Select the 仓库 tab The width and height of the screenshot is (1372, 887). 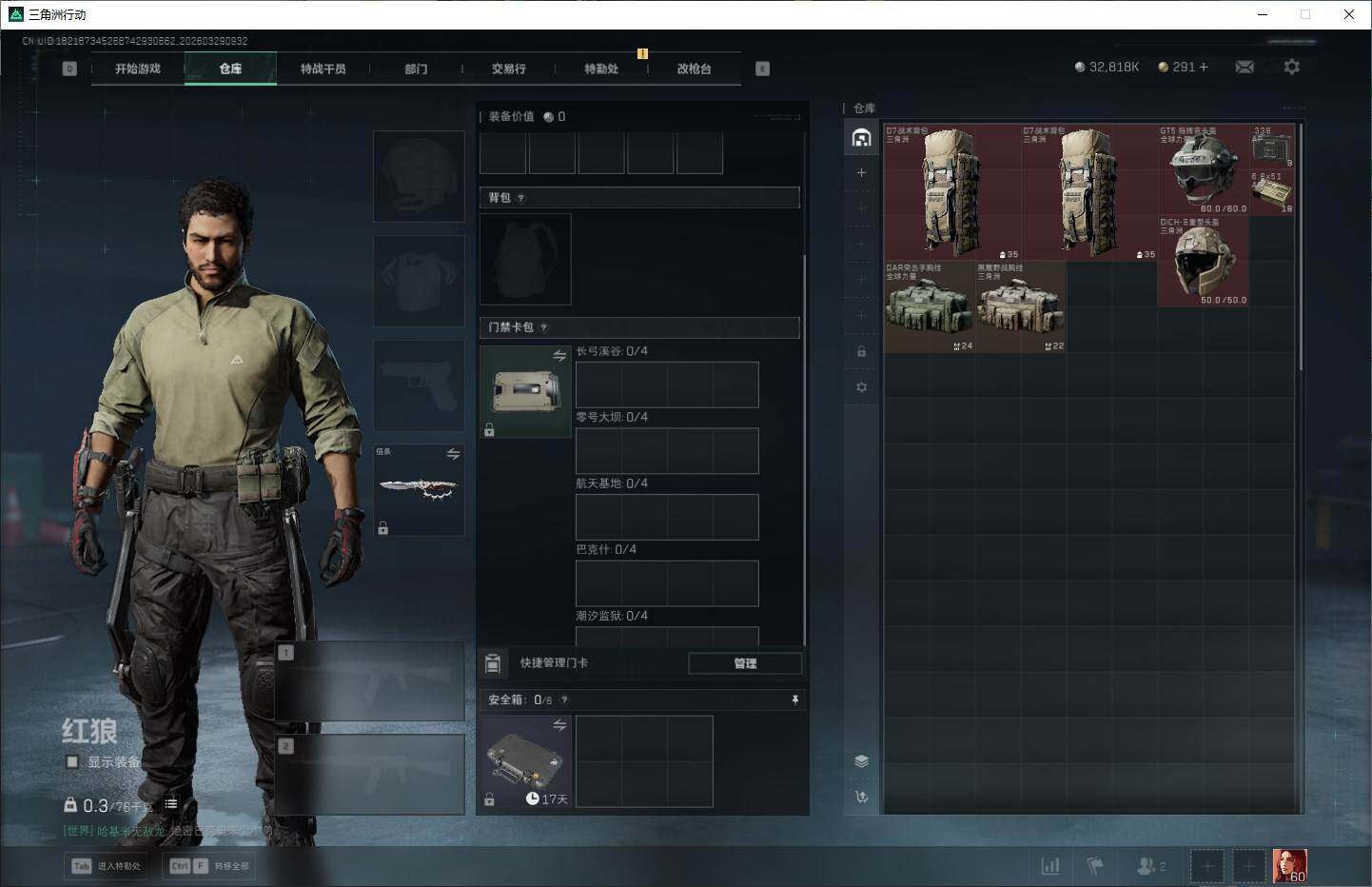click(230, 69)
